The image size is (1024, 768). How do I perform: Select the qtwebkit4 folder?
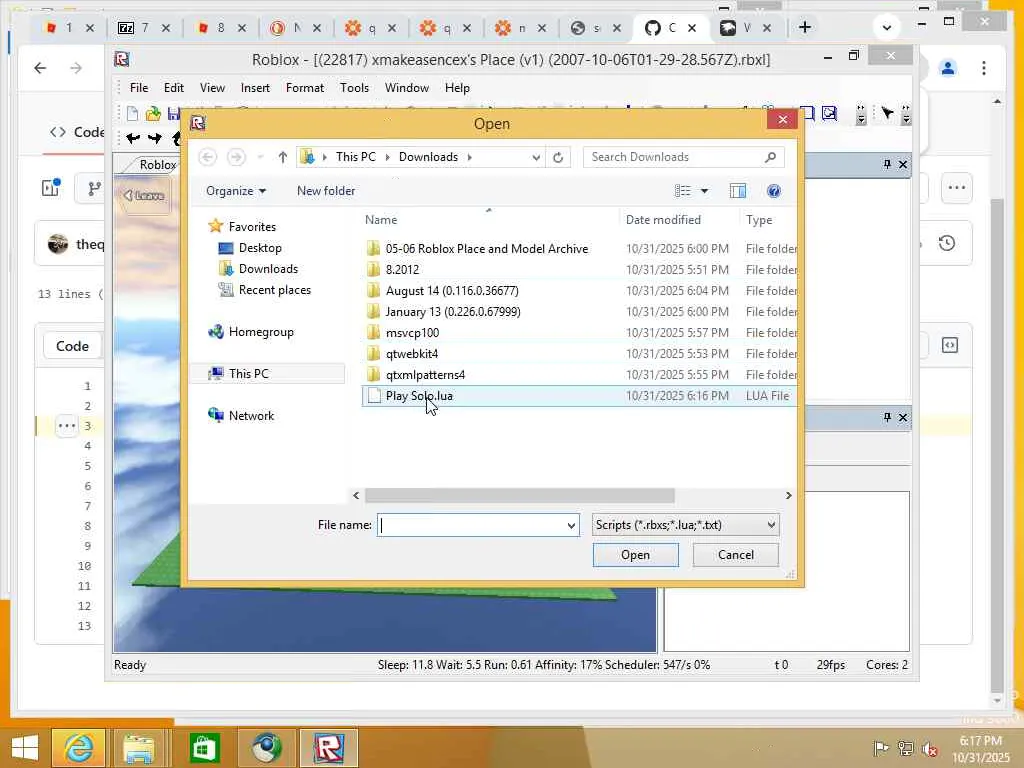[x=579, y=354]
